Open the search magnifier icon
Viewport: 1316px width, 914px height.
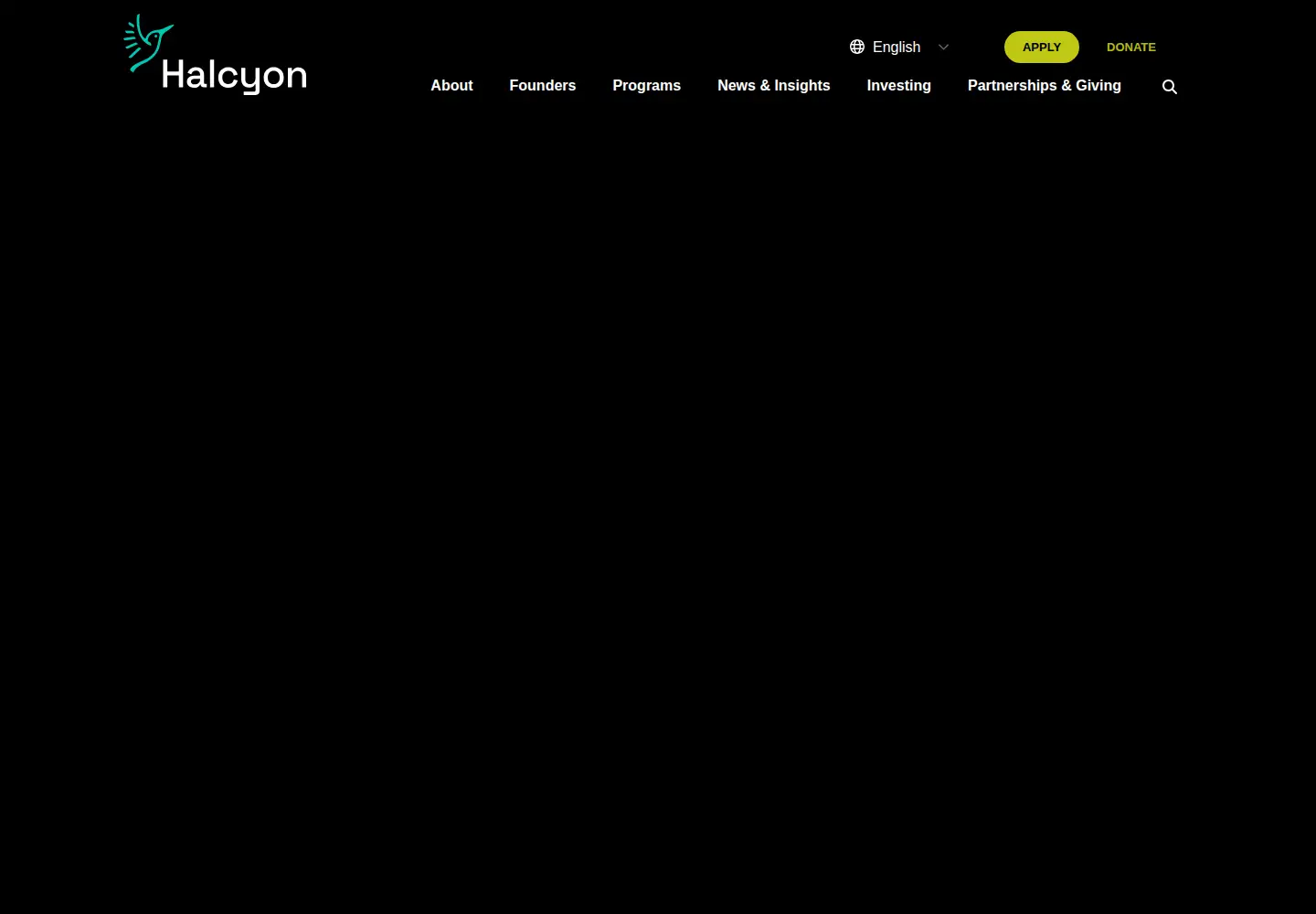click(1170, 87)
